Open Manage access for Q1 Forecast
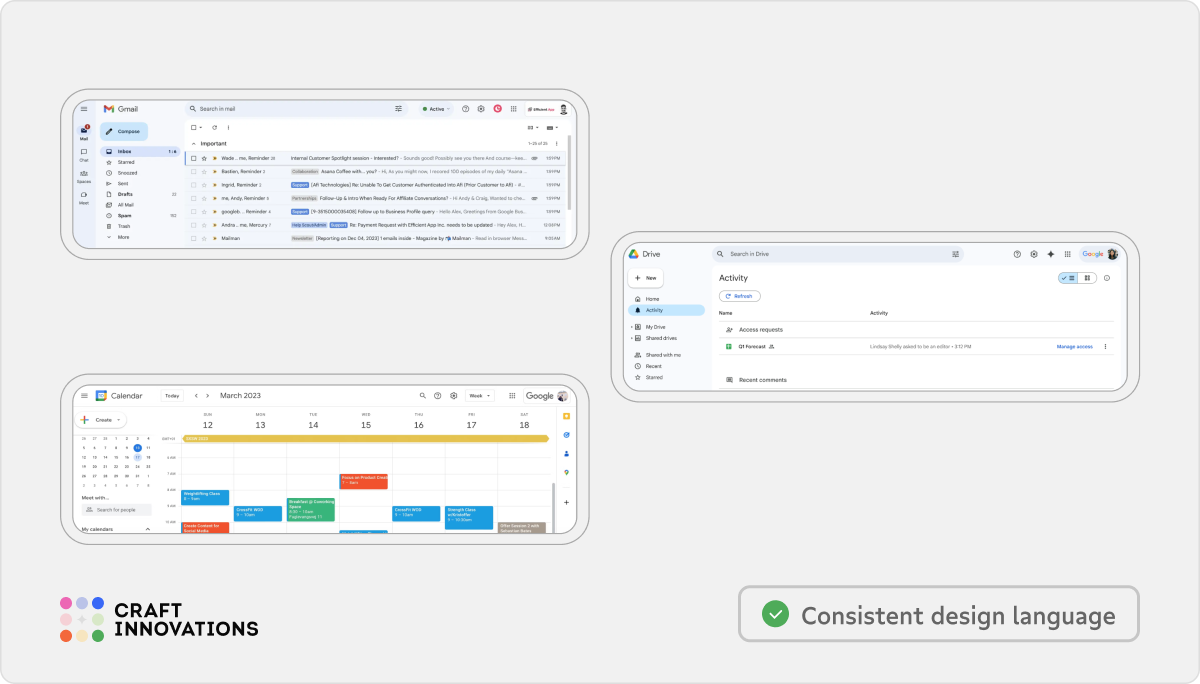The width and height of the screenshot is (1200, 684). 1074,346
